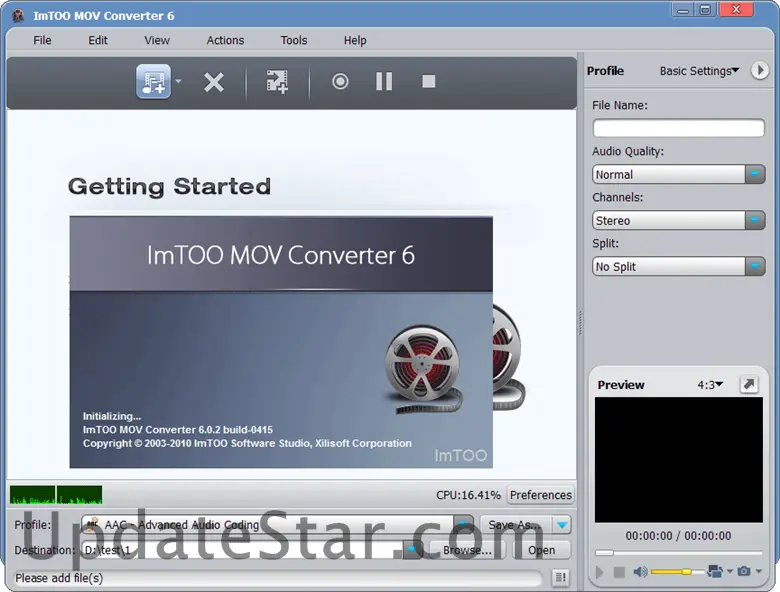Screen dimensions: 780x592
Task: Mute audio using the speaker icon
Action: point(639,572)
